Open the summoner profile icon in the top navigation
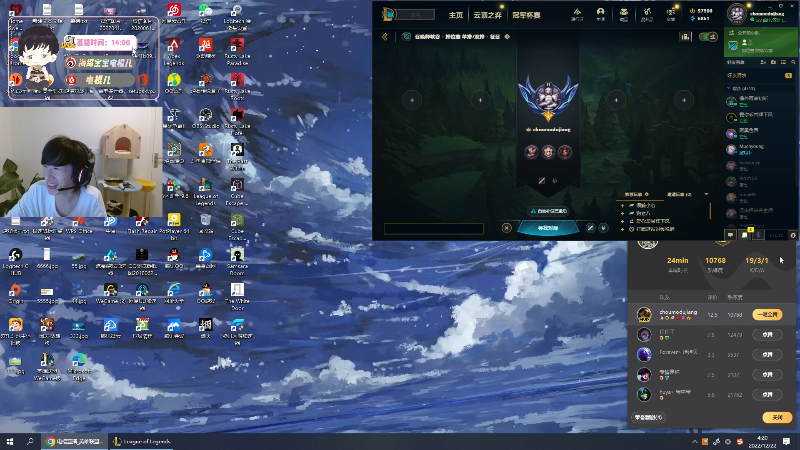Viewport: 800px width, 450px height. click(600, 14)
